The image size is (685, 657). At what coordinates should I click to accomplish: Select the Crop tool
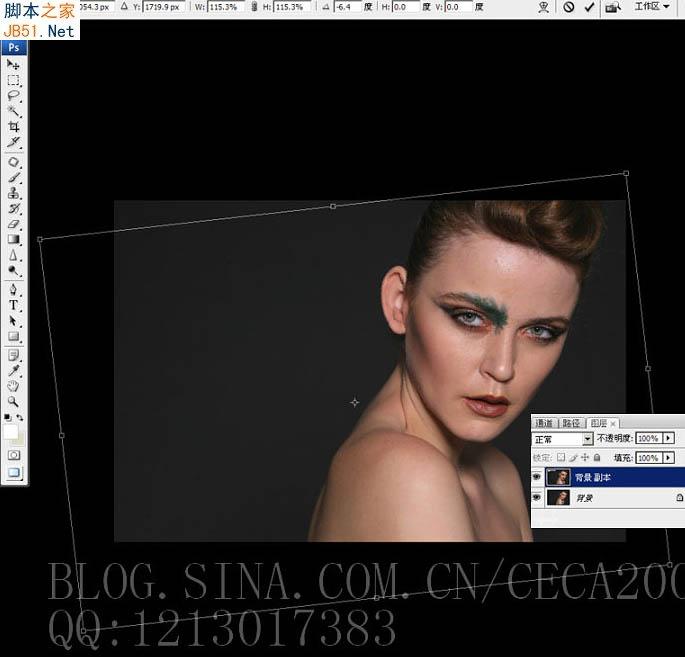pos(13,127)
